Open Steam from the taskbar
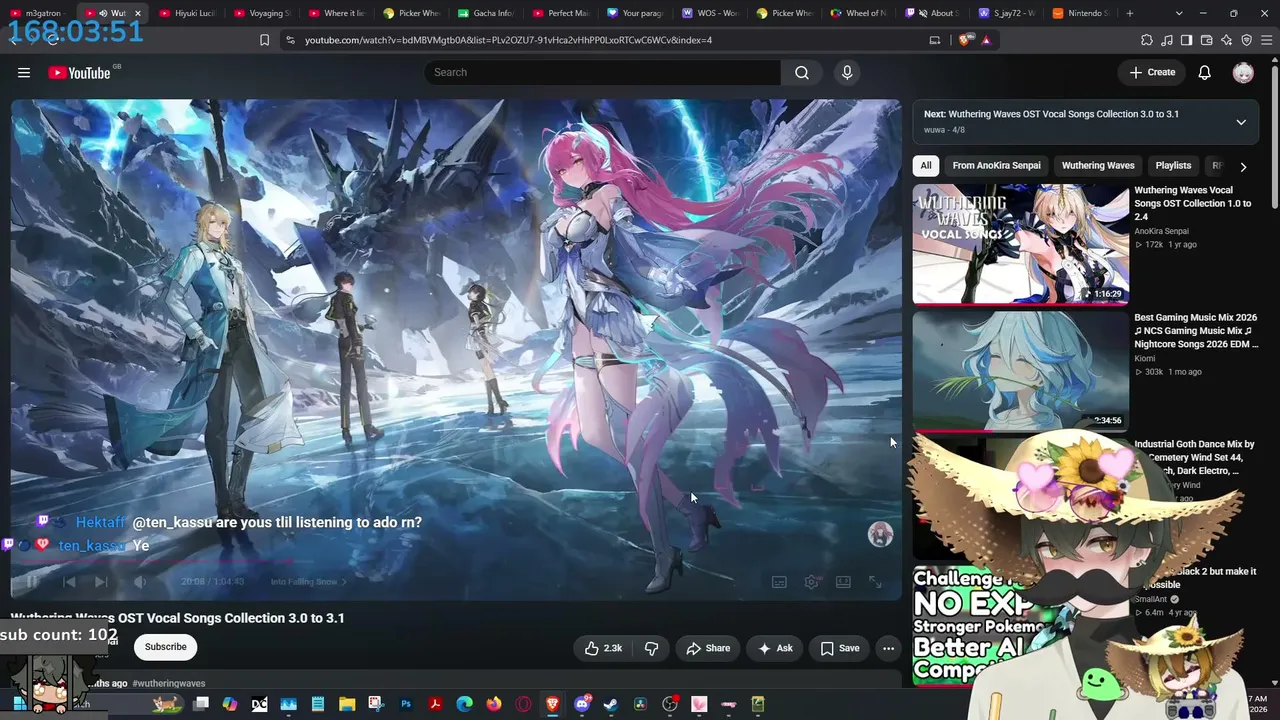 611,704
